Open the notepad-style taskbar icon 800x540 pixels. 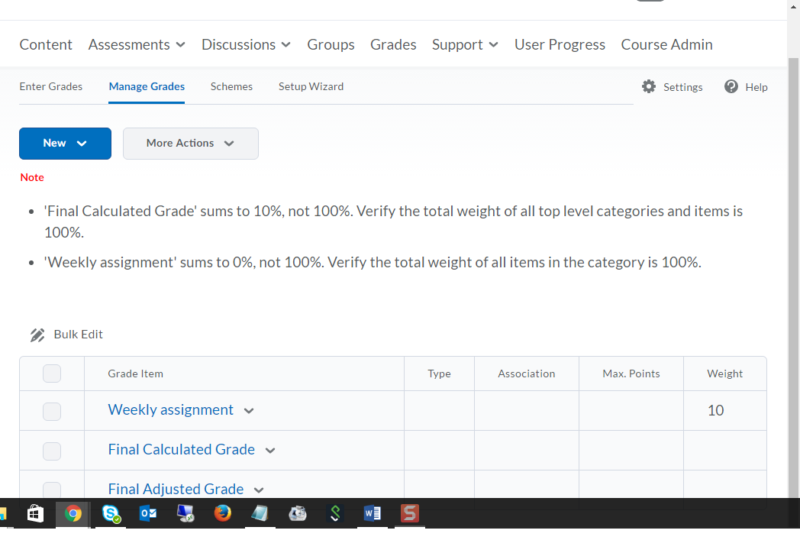(260, 513)
